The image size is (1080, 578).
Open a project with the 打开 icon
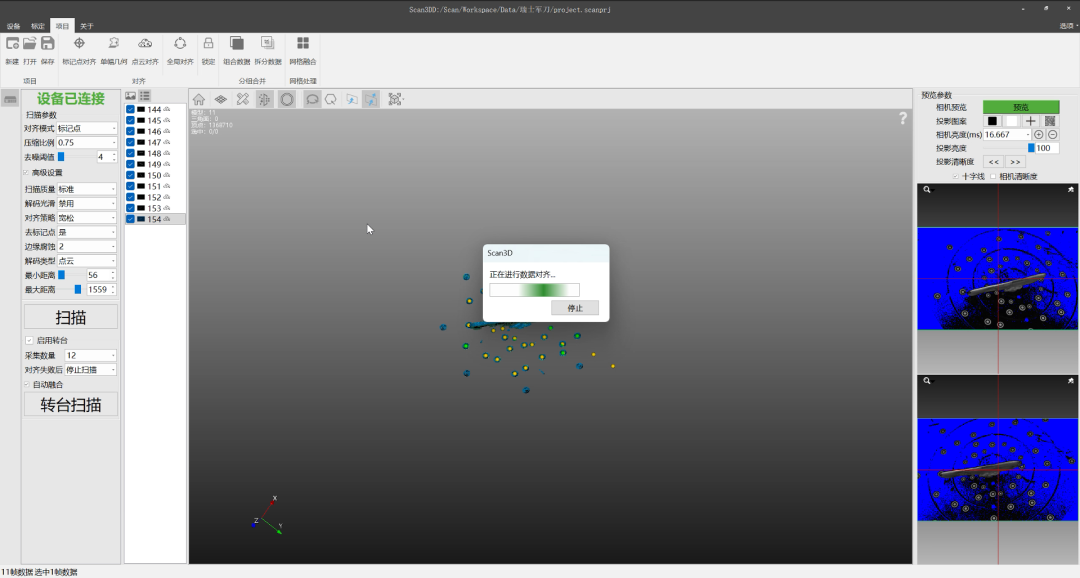coord(30,44)
